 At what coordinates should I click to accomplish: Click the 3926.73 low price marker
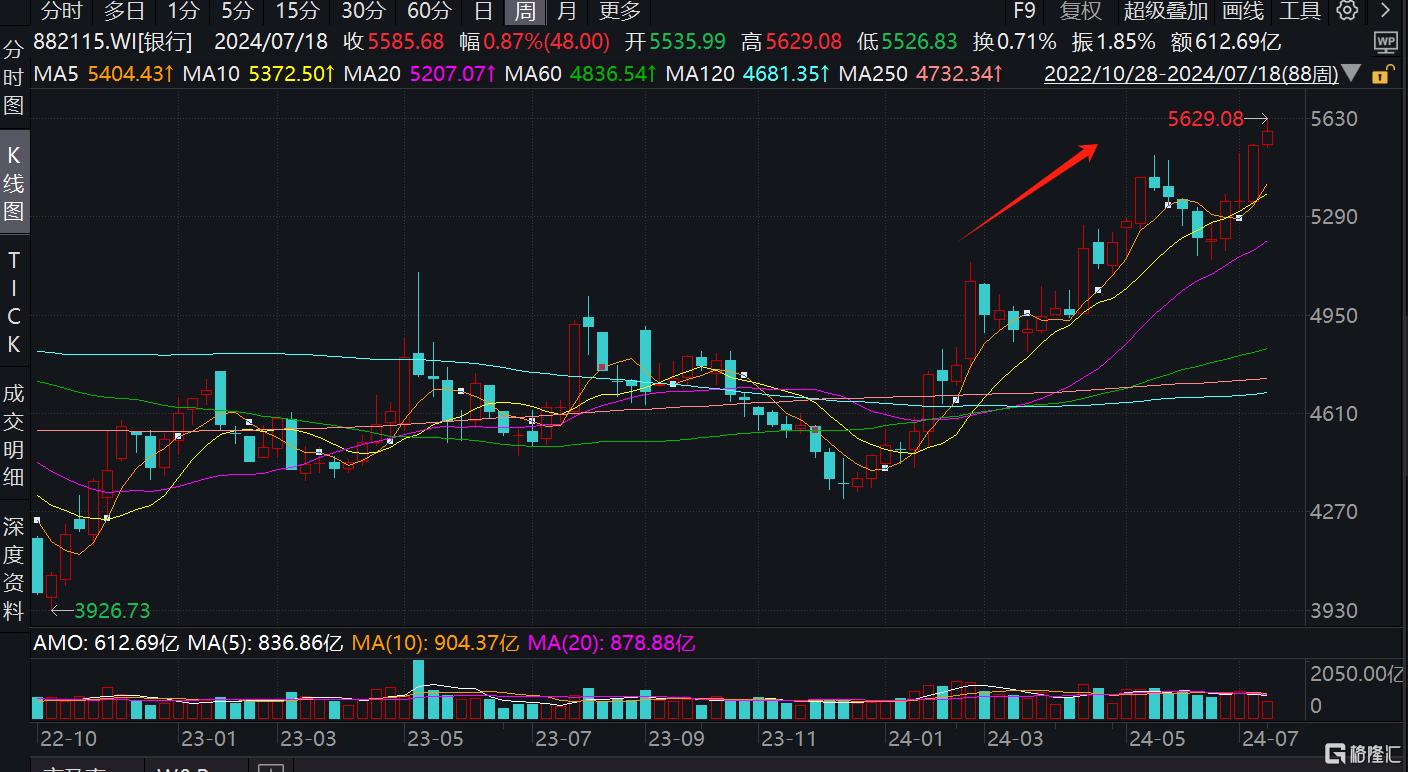coord(112,610)
